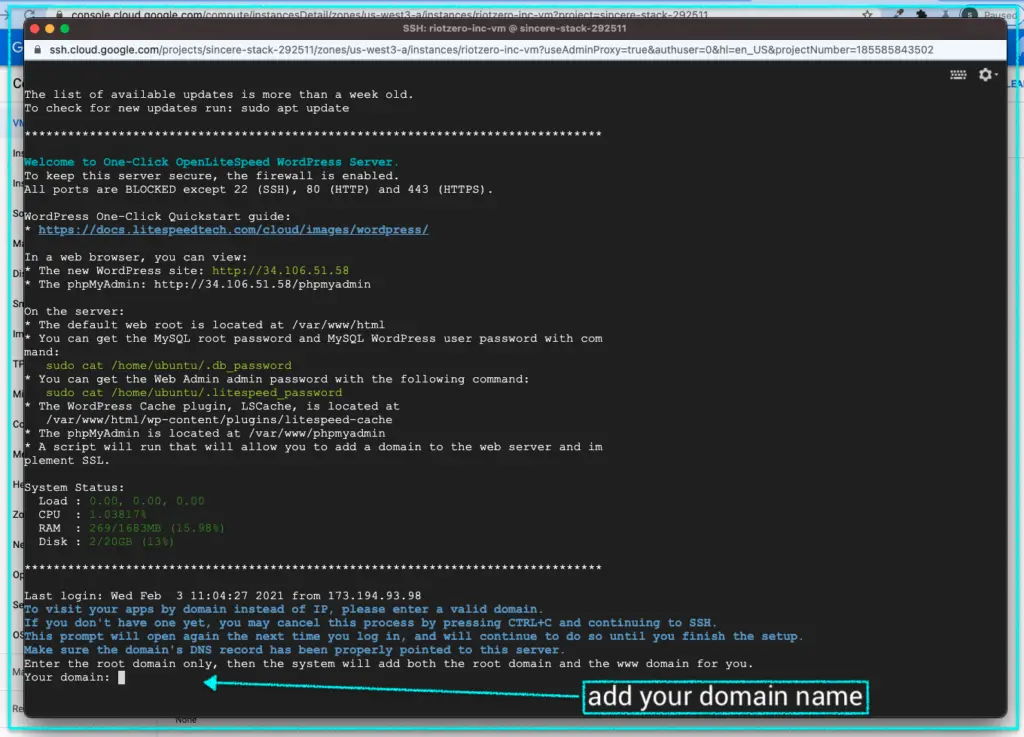Image resolution: width=1024 pixels, height=737 pixels.
Task: Maximize the SSH window with the green button
Action: [x=65, y=29]
